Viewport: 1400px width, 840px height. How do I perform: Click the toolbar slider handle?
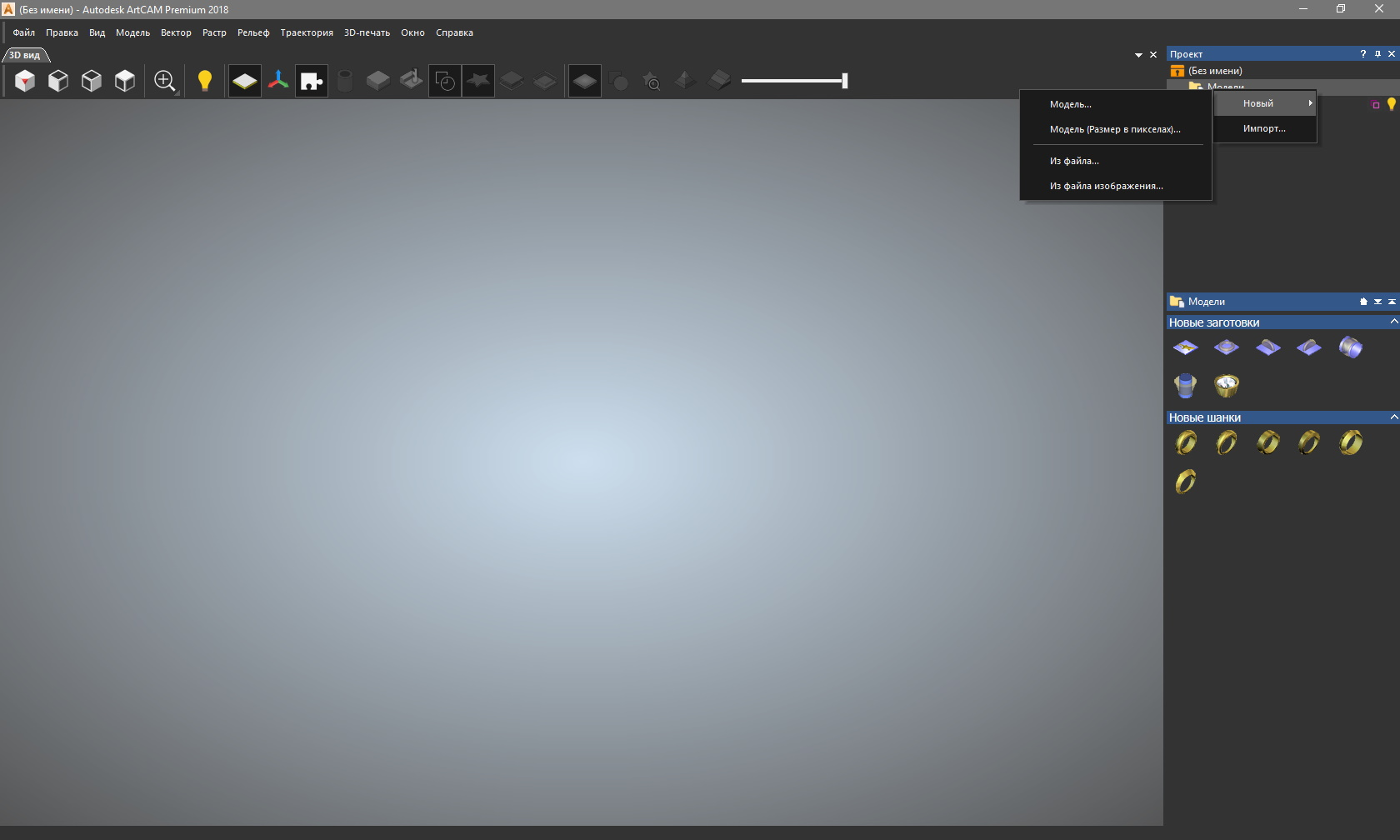pyautogui.click(x=844, y=81)
